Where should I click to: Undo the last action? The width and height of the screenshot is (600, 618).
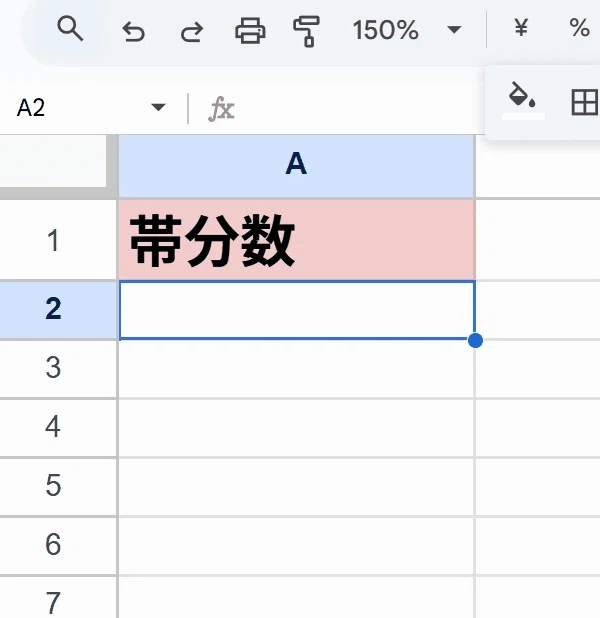coord(133,31)
